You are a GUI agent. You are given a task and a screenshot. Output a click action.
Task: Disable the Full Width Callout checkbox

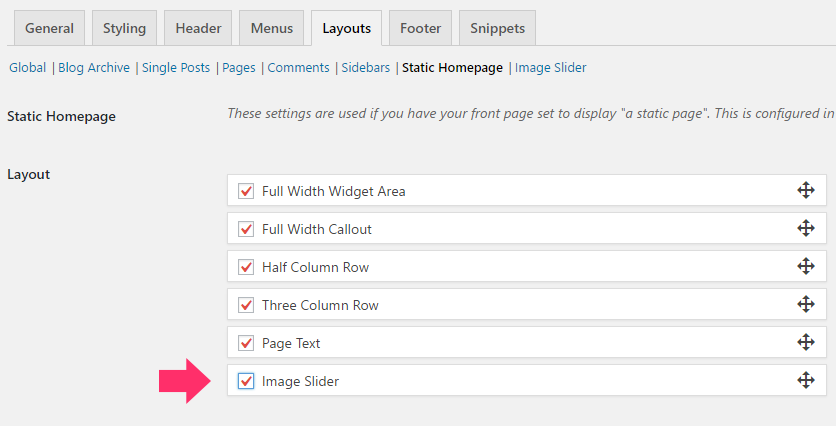coord(246,229)
